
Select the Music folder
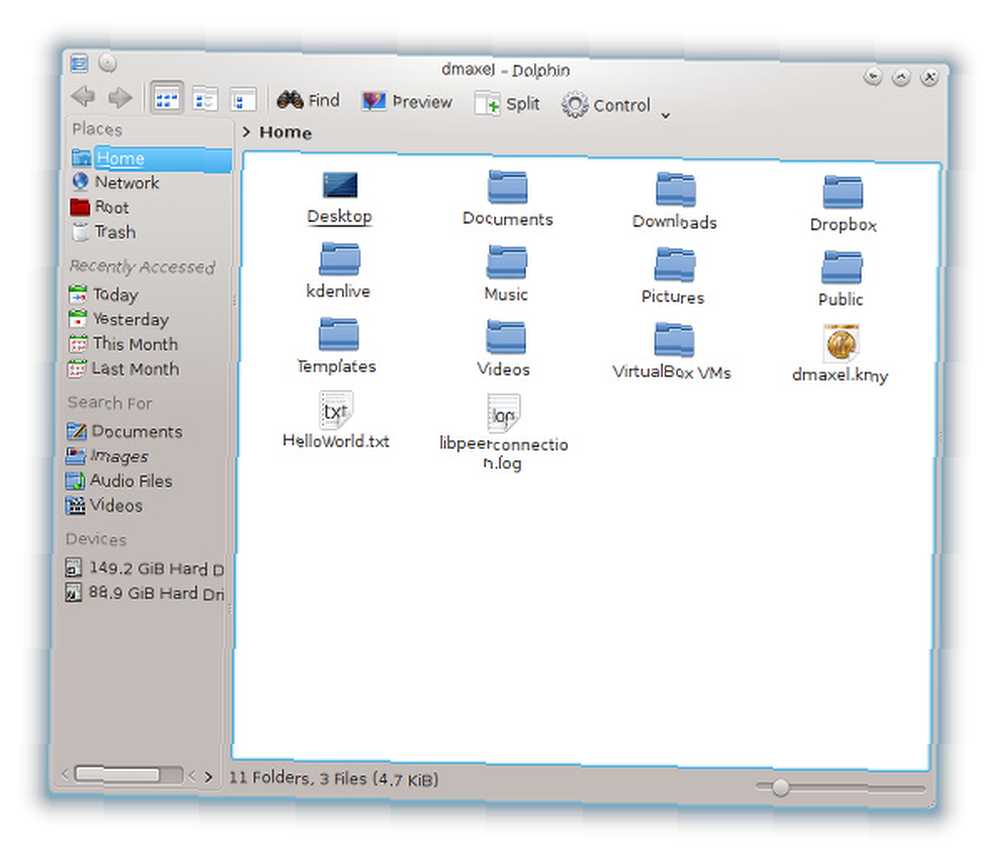(506, 274)
